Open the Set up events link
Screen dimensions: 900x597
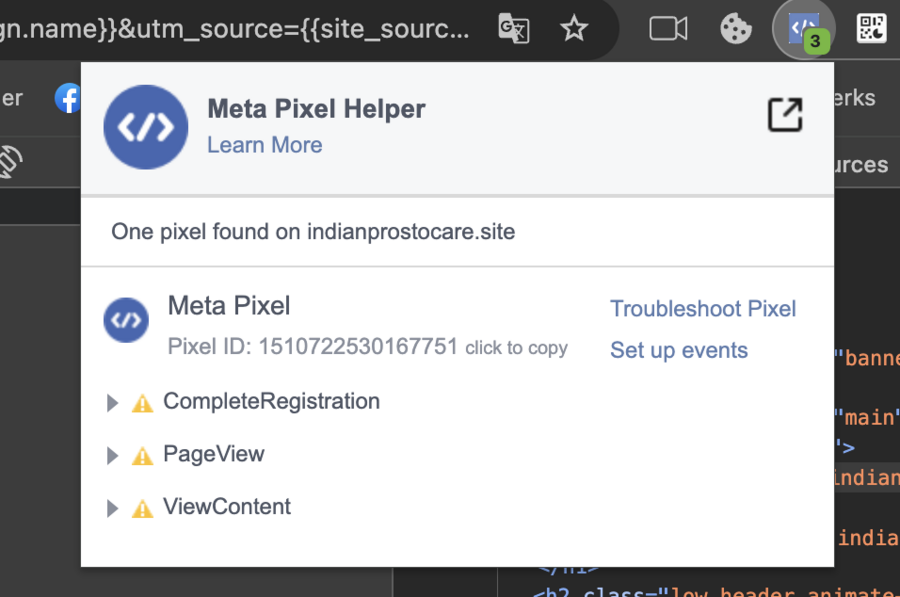pyautogui.click(x=679, y=351)
